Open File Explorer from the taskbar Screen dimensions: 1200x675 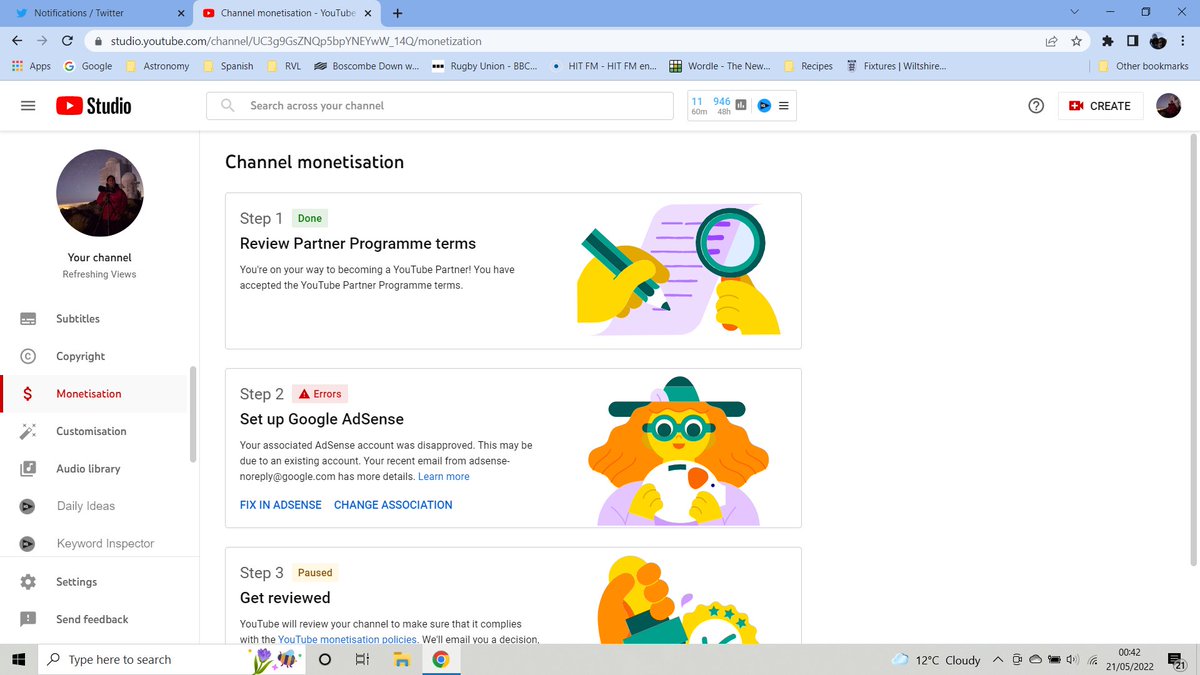coord(401,659)
